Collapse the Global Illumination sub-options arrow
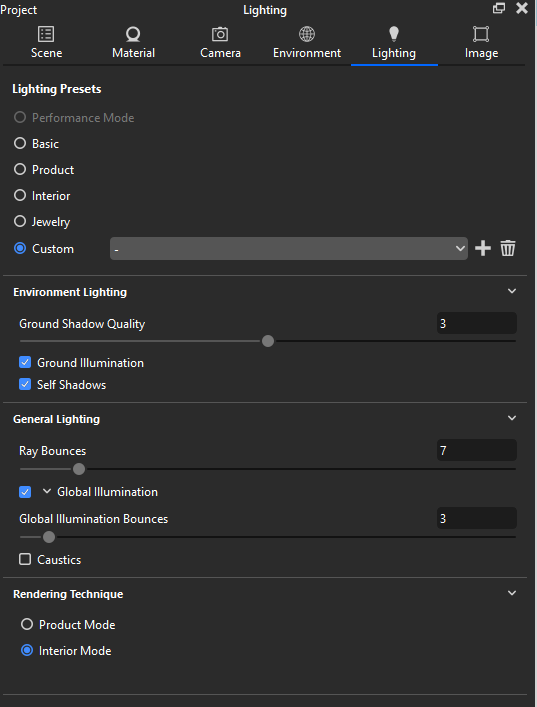The width and height of the screenshot is (537, 707). pos(47,491)
